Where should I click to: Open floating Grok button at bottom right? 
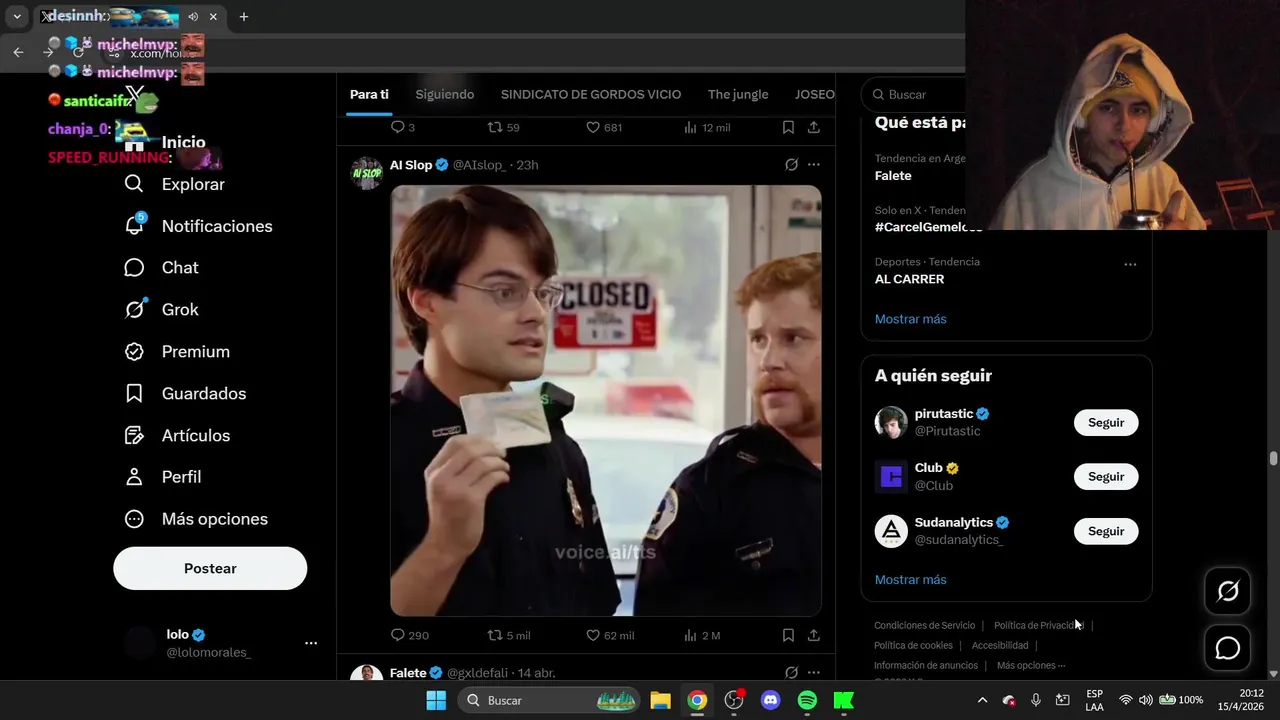coord(1227,591)
